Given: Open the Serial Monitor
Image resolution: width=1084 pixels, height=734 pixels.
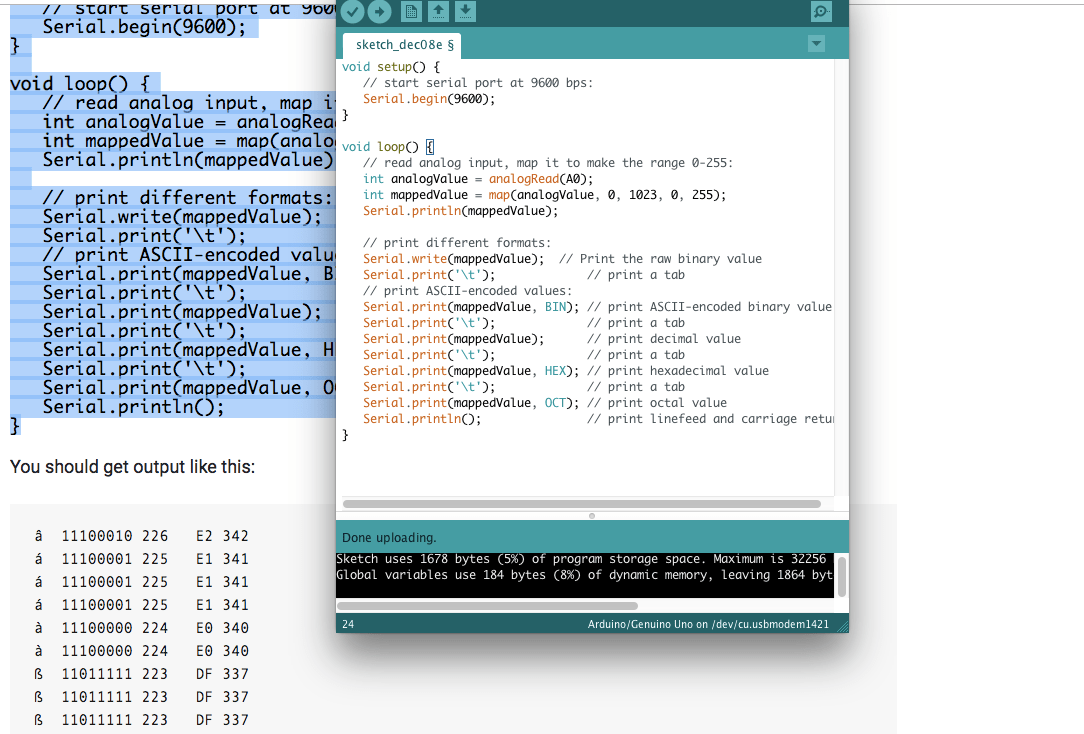Looking at the screenshot, I should coord(821,11).
